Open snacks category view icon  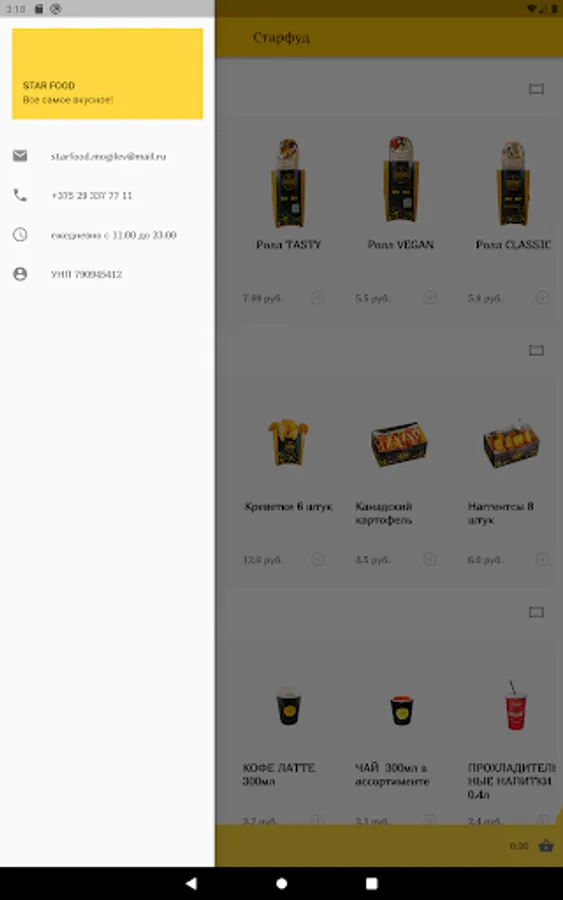click(x=536, y=350)
